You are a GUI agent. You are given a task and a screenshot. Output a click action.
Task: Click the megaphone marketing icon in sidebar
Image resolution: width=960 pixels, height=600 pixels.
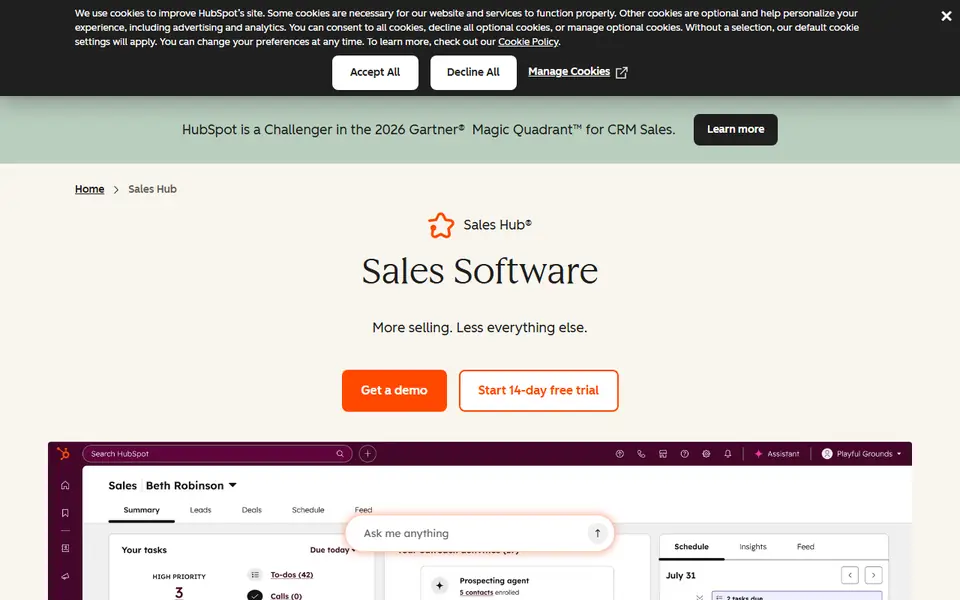pos(65,576)
